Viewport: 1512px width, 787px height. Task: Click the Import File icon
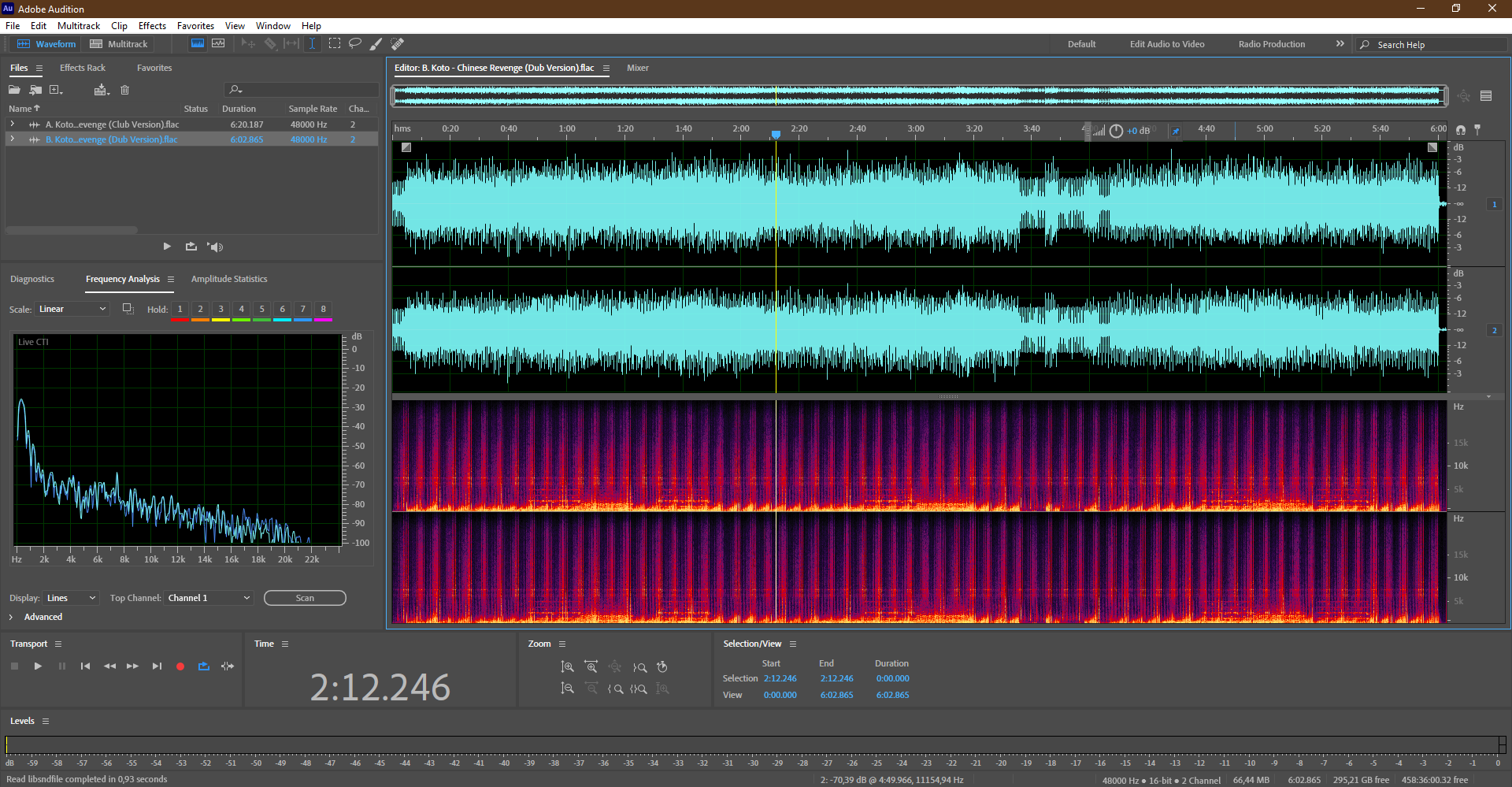point(35,90)
